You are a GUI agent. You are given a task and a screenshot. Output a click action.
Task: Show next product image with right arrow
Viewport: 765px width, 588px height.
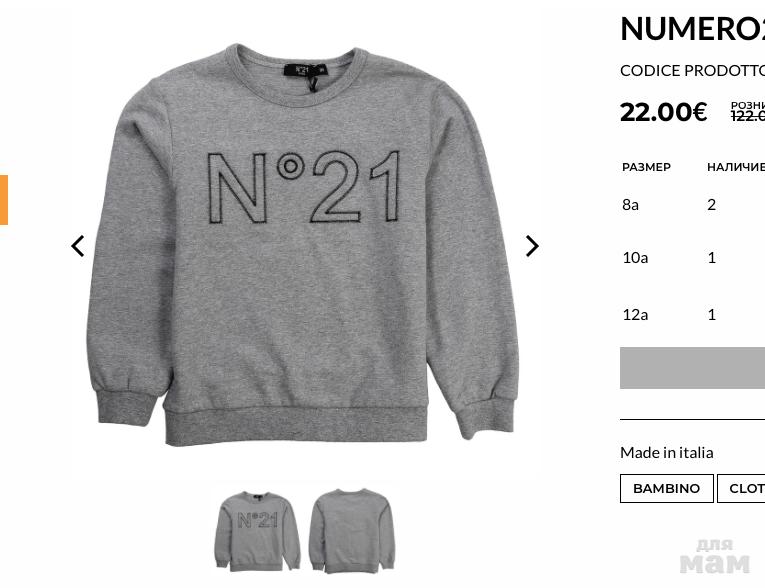(532, 246)
